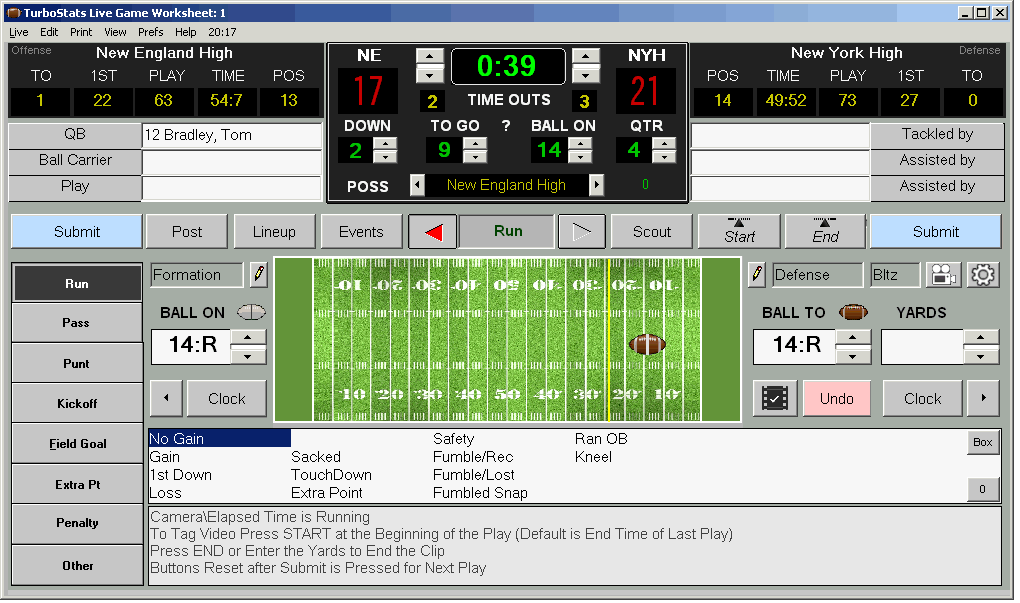This screenshot has height=603, width=1020.
Task: Click the Ball Carrier button
Action: pyautogui.click(x=75, y=161)
